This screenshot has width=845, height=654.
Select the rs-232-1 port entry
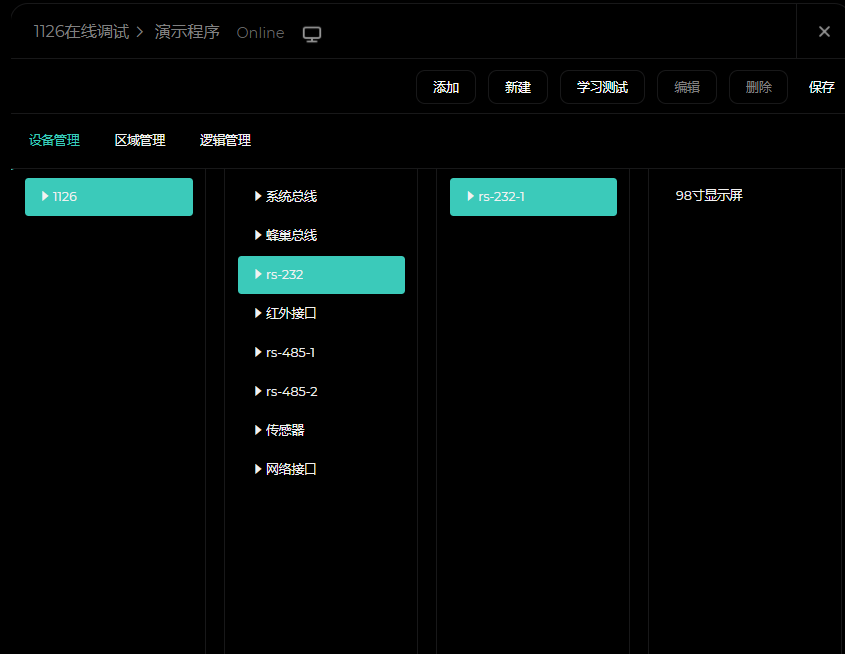[x=534, y=197]
